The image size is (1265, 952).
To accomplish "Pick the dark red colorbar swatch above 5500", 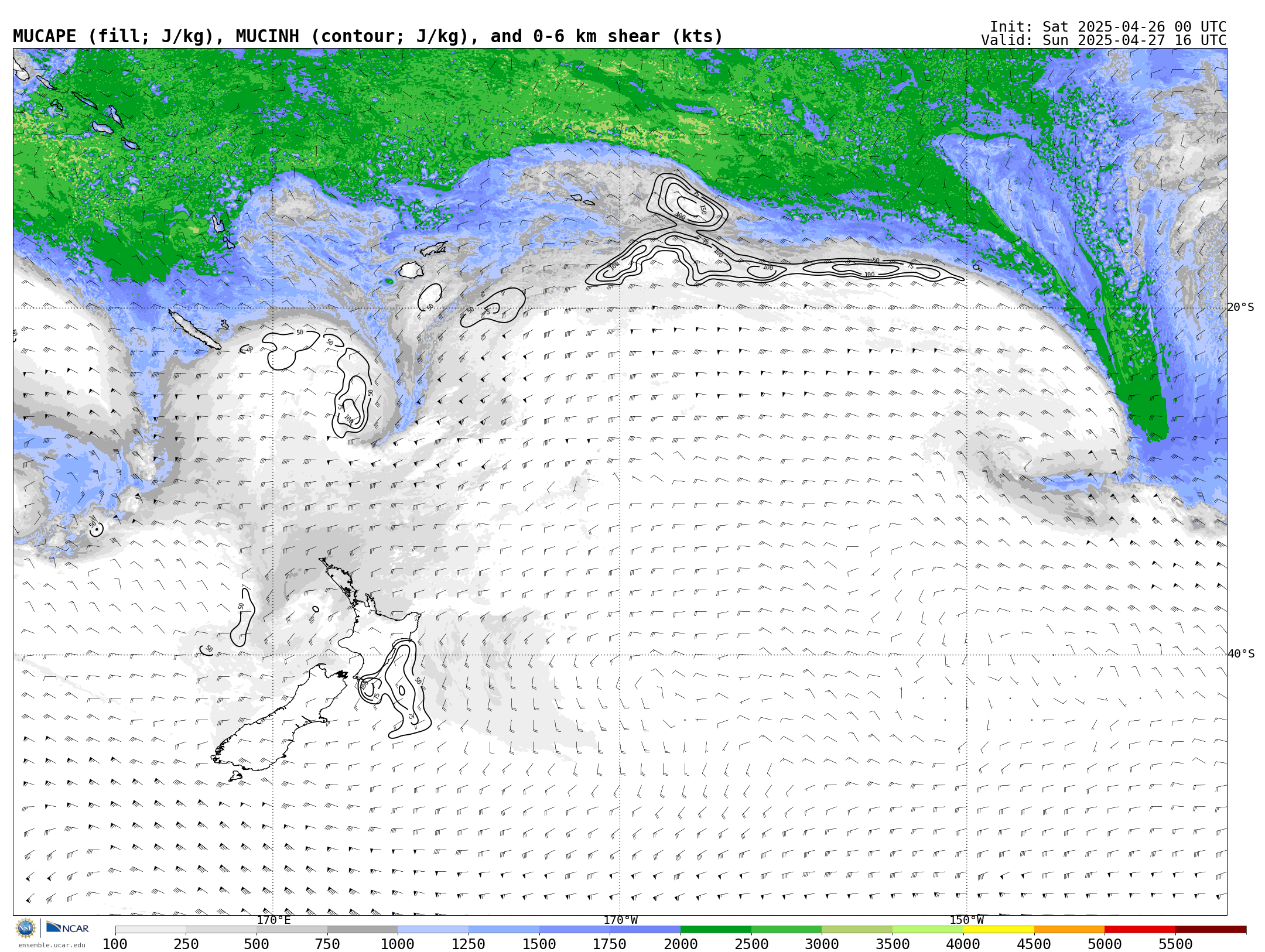I will pyautogui.click(x=1211, y=929).
